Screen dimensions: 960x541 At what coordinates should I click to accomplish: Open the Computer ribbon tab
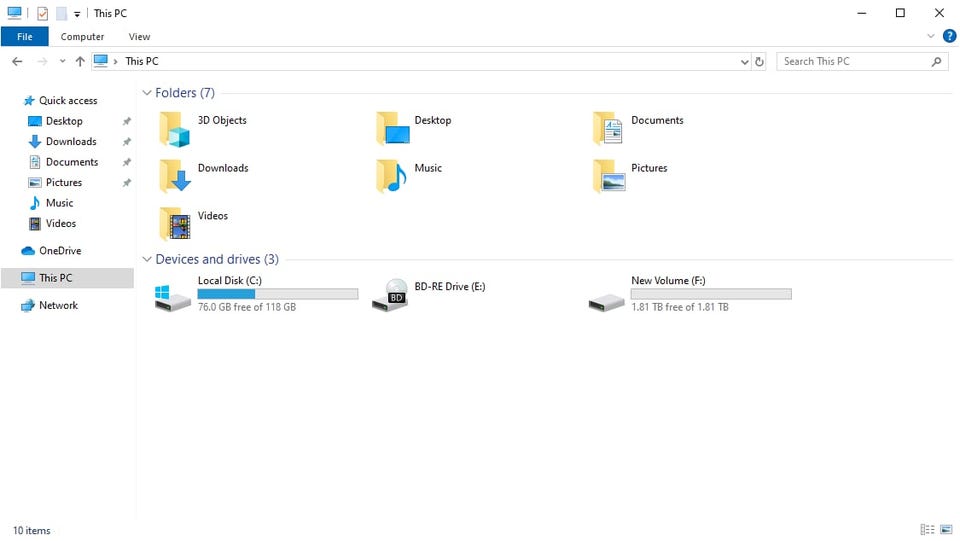(x=82, y=37)
